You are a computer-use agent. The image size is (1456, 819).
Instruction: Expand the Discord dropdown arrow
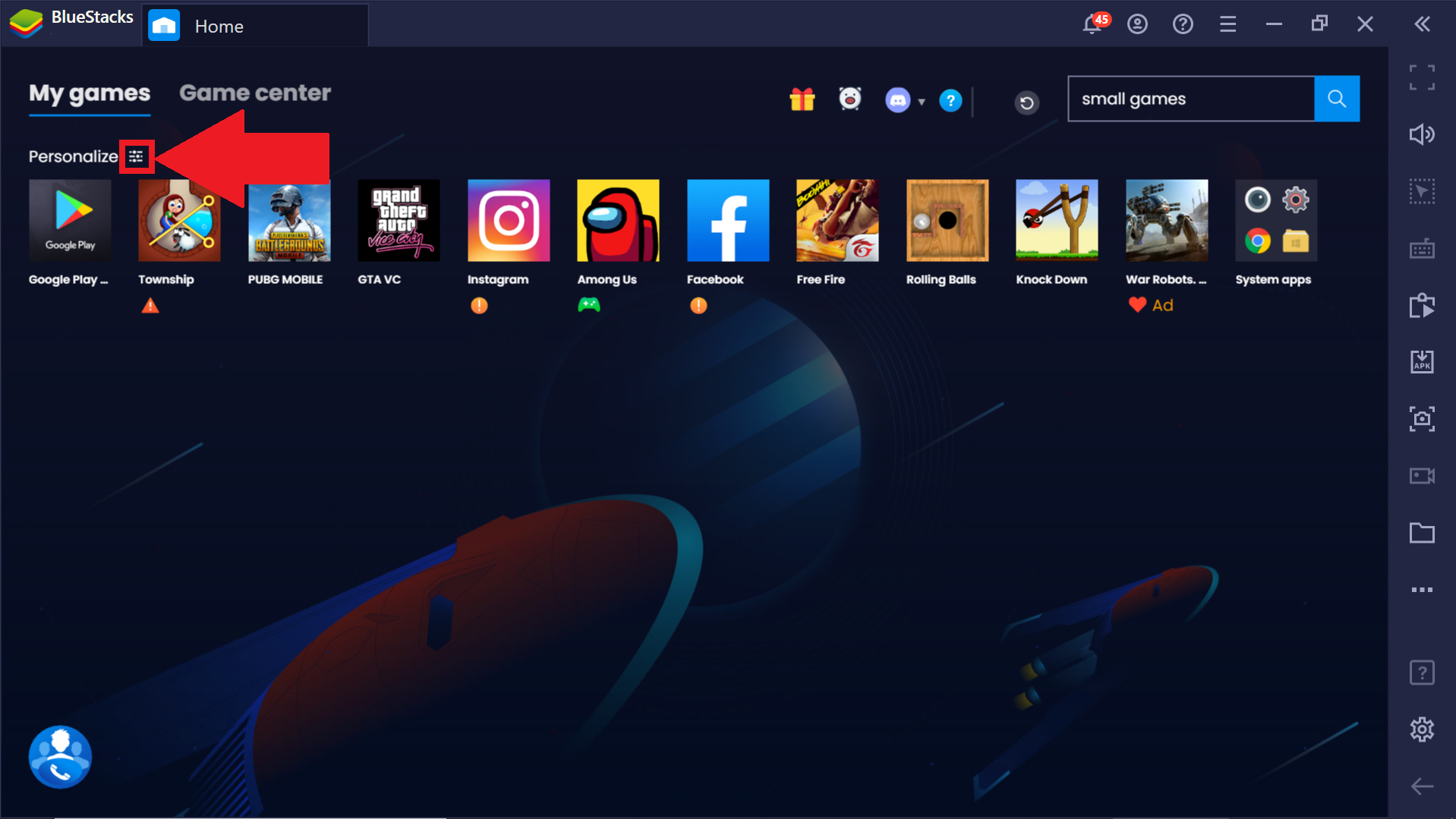point(922,101)
